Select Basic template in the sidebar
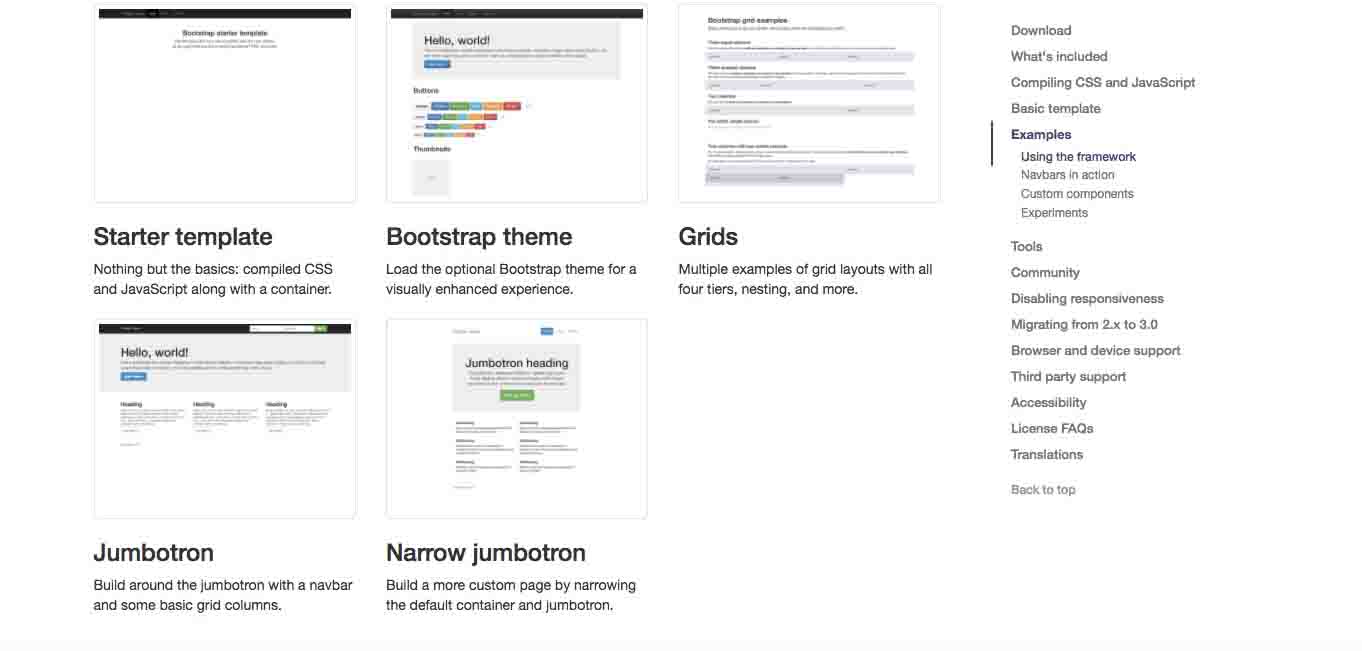 (x=1056, y=109)
